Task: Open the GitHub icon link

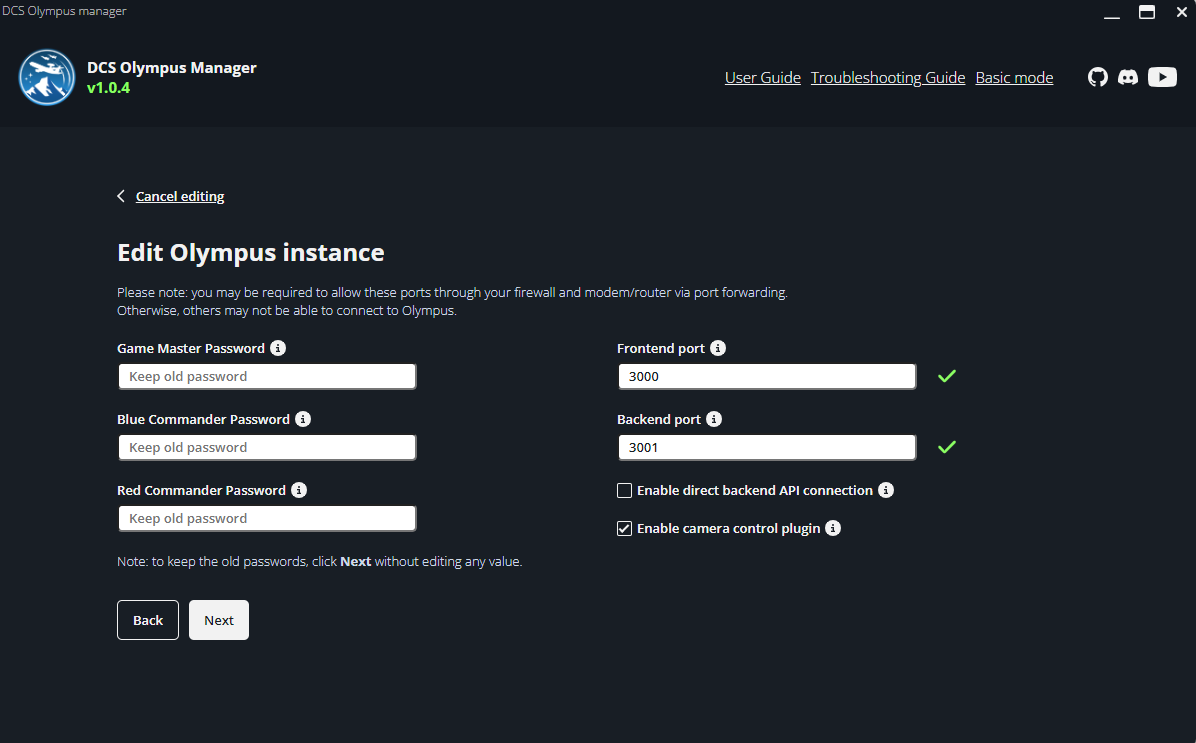Action: 1098,77
